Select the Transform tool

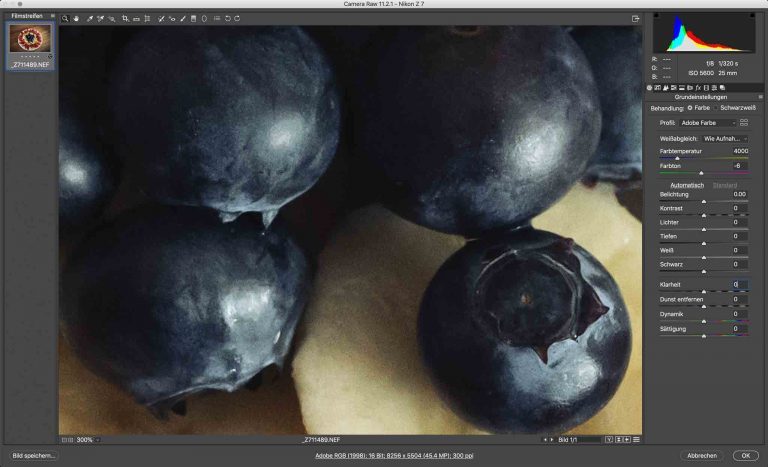click(x=147, y=19)
